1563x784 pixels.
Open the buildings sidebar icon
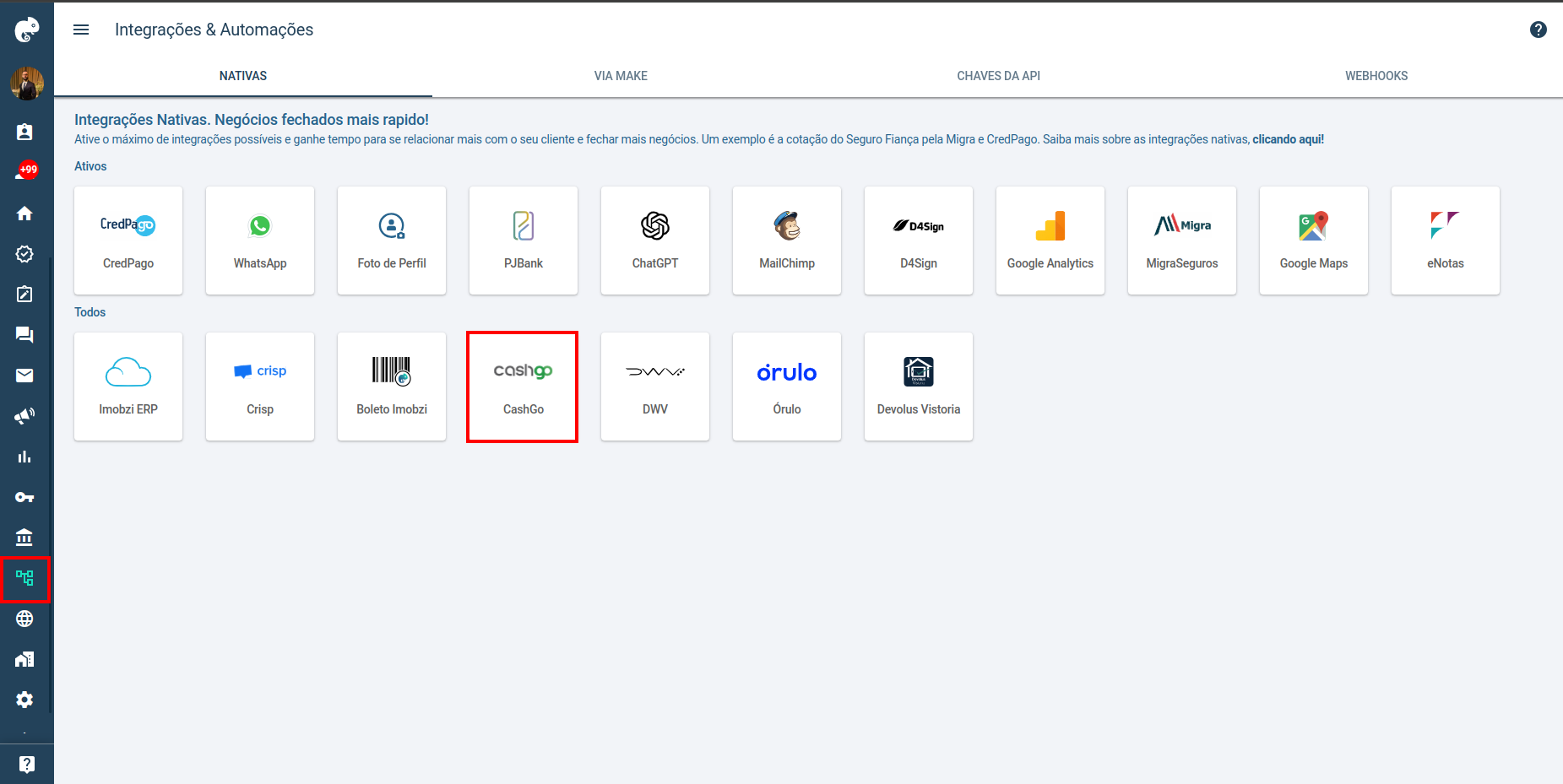[x=24, y=659]
